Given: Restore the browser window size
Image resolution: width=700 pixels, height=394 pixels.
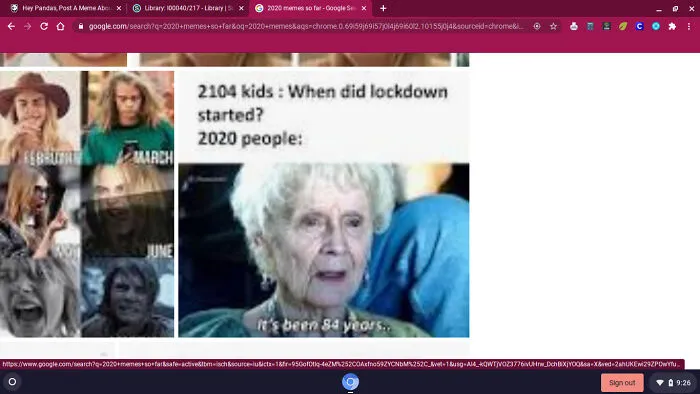Looking at the screenshot, I should click(x=675, y=8).
